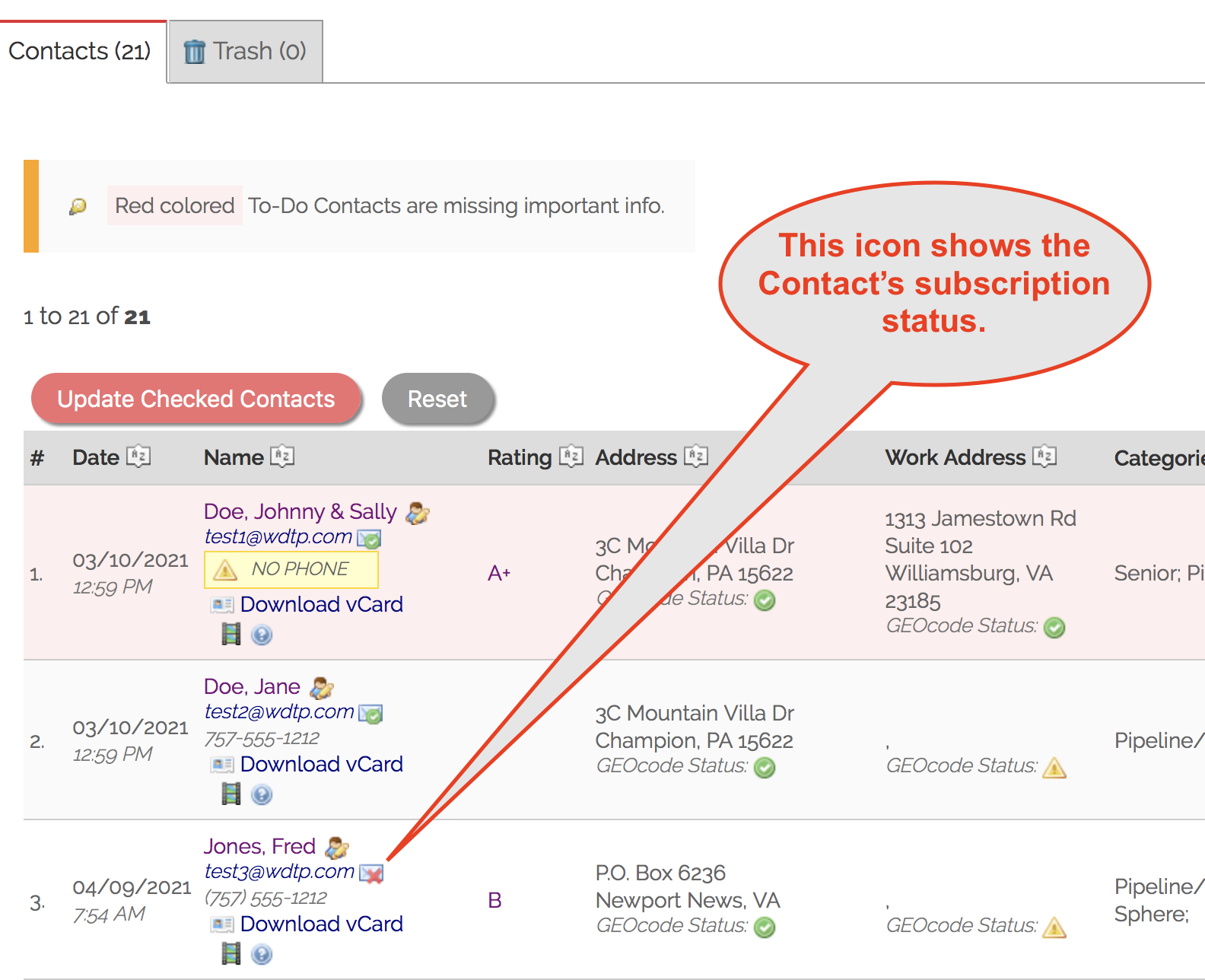1205x980 pixels.
Task: Sort contacts by Date column
Action: (138, 457)
